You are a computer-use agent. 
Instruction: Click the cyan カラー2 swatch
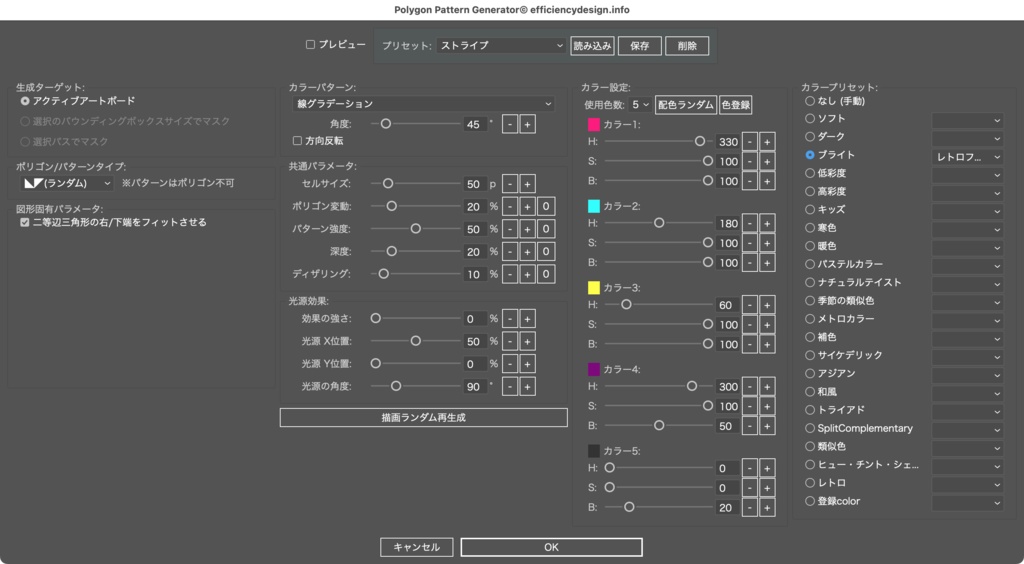tap(594, 206)
